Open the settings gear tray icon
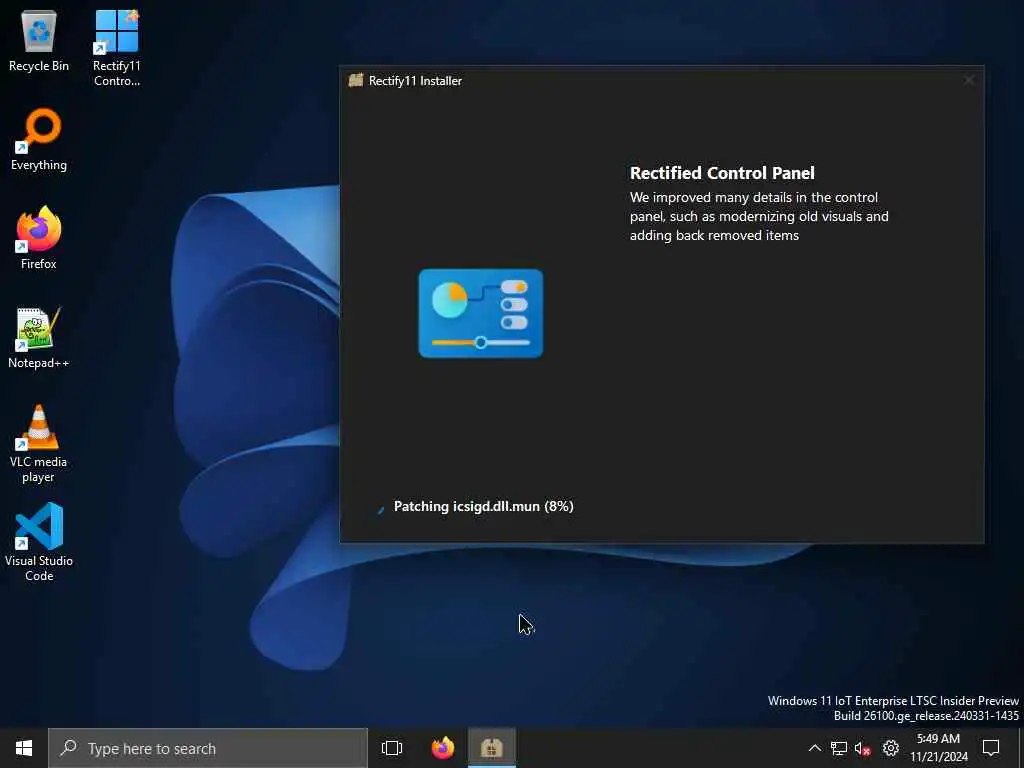The image size is (1024, 768). pos(891,748)
